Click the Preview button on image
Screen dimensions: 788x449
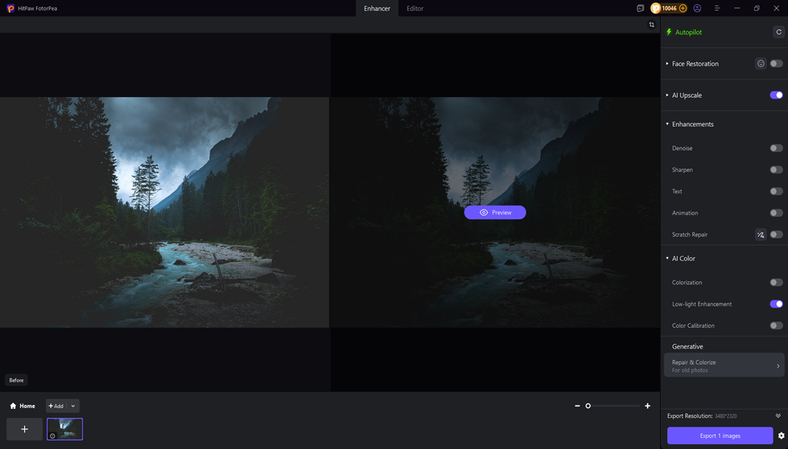(495, 212)
